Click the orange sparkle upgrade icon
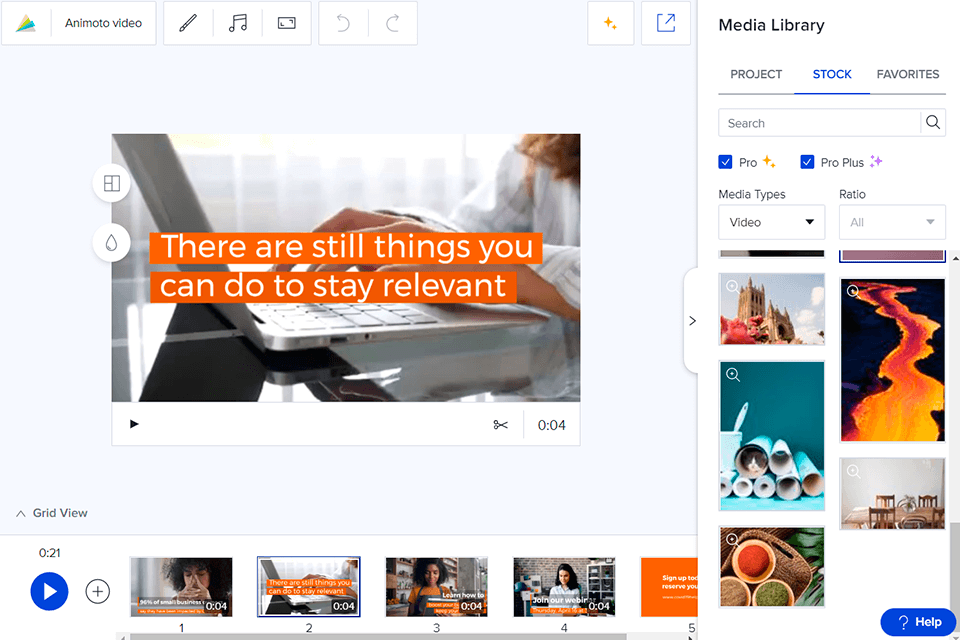The width and height of the screenshot is (960, 640). 610,23
